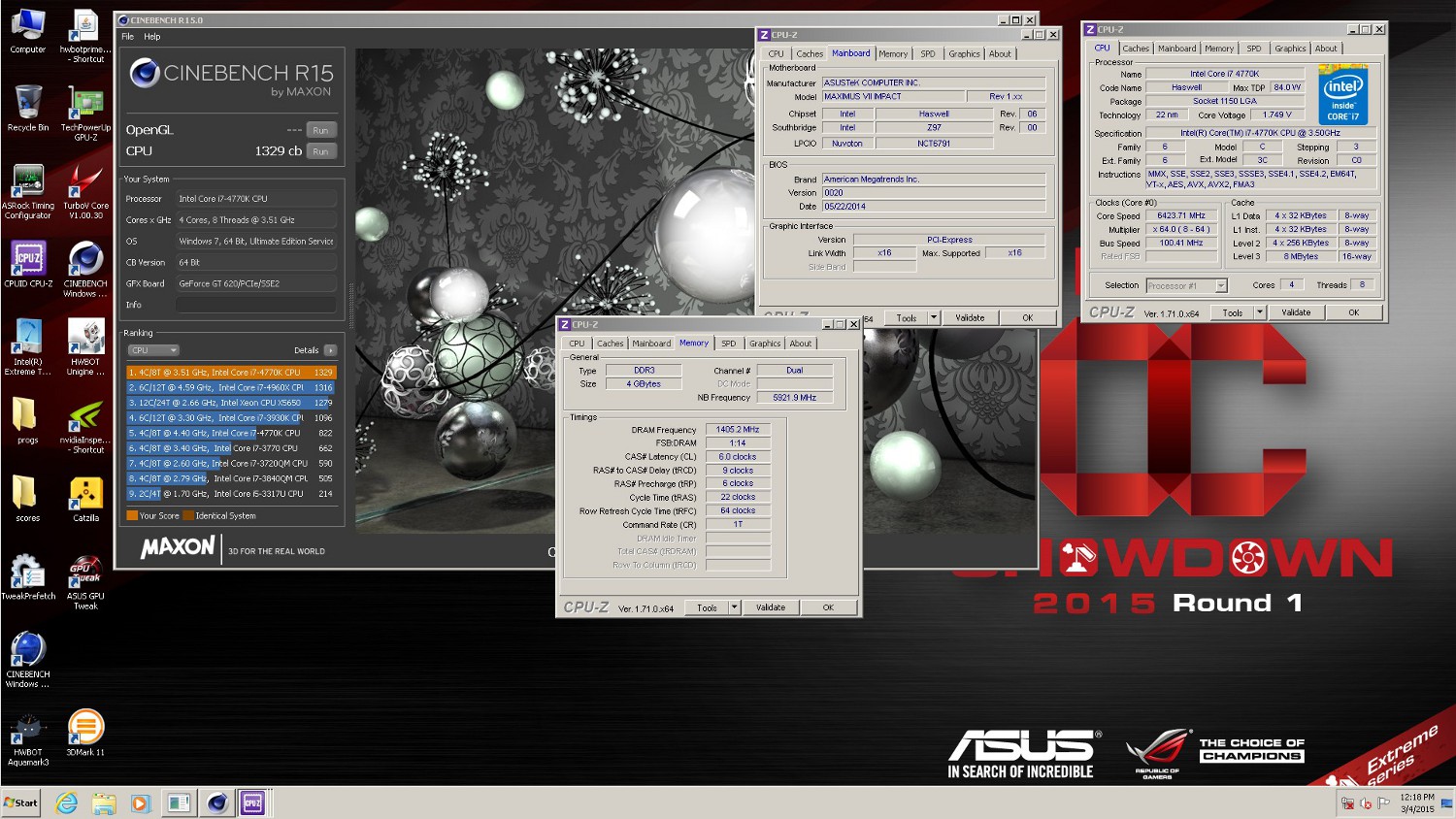Open Tools dropdown arrow in Memory CPU-Z window
This screenshot has height=819, width=1456.
coord(735,607)
